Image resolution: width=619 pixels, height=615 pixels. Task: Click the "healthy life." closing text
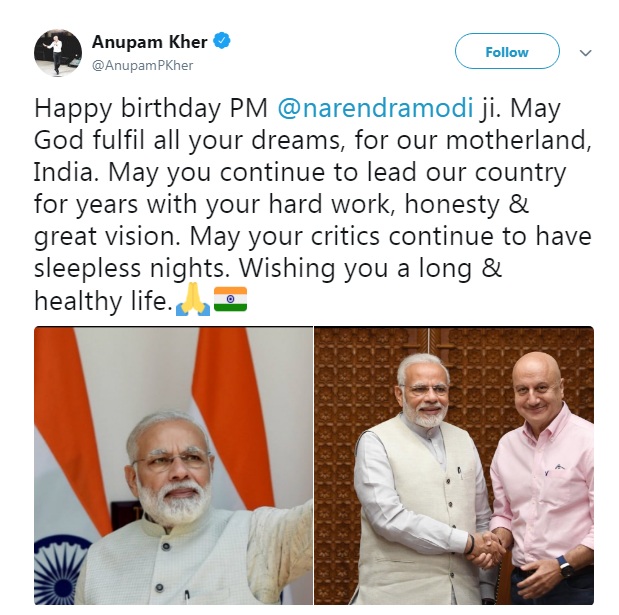click(x=103, y=300)
